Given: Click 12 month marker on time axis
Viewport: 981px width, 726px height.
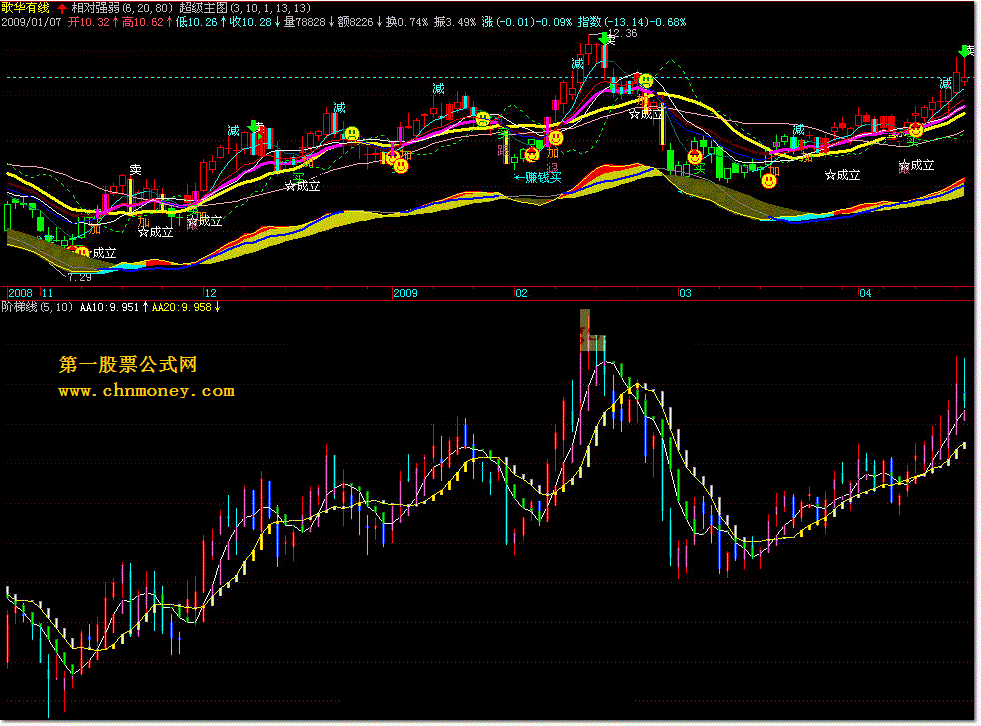Looking at the screenshot, I should (x=210, y=293).
